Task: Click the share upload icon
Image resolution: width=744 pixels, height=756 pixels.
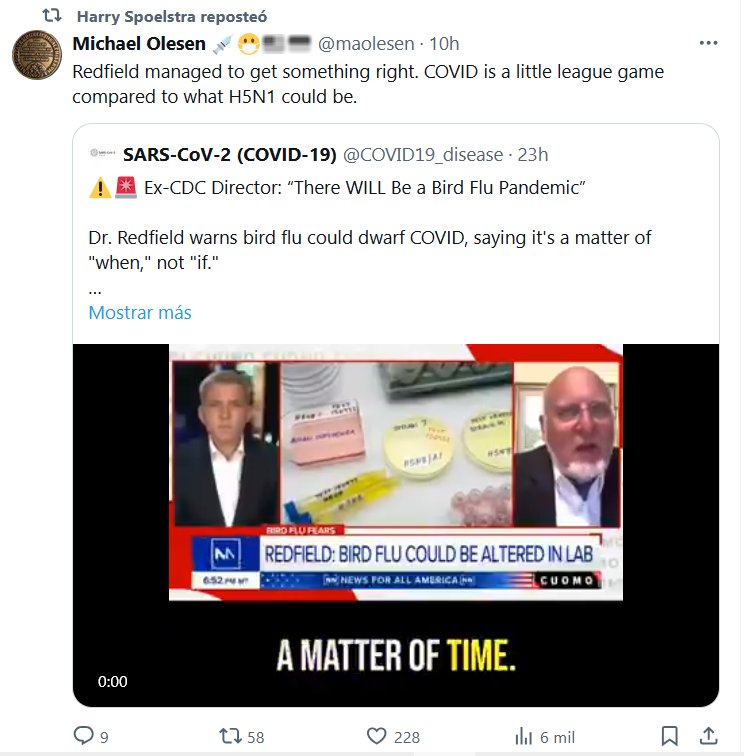Action: click(707, 737)
